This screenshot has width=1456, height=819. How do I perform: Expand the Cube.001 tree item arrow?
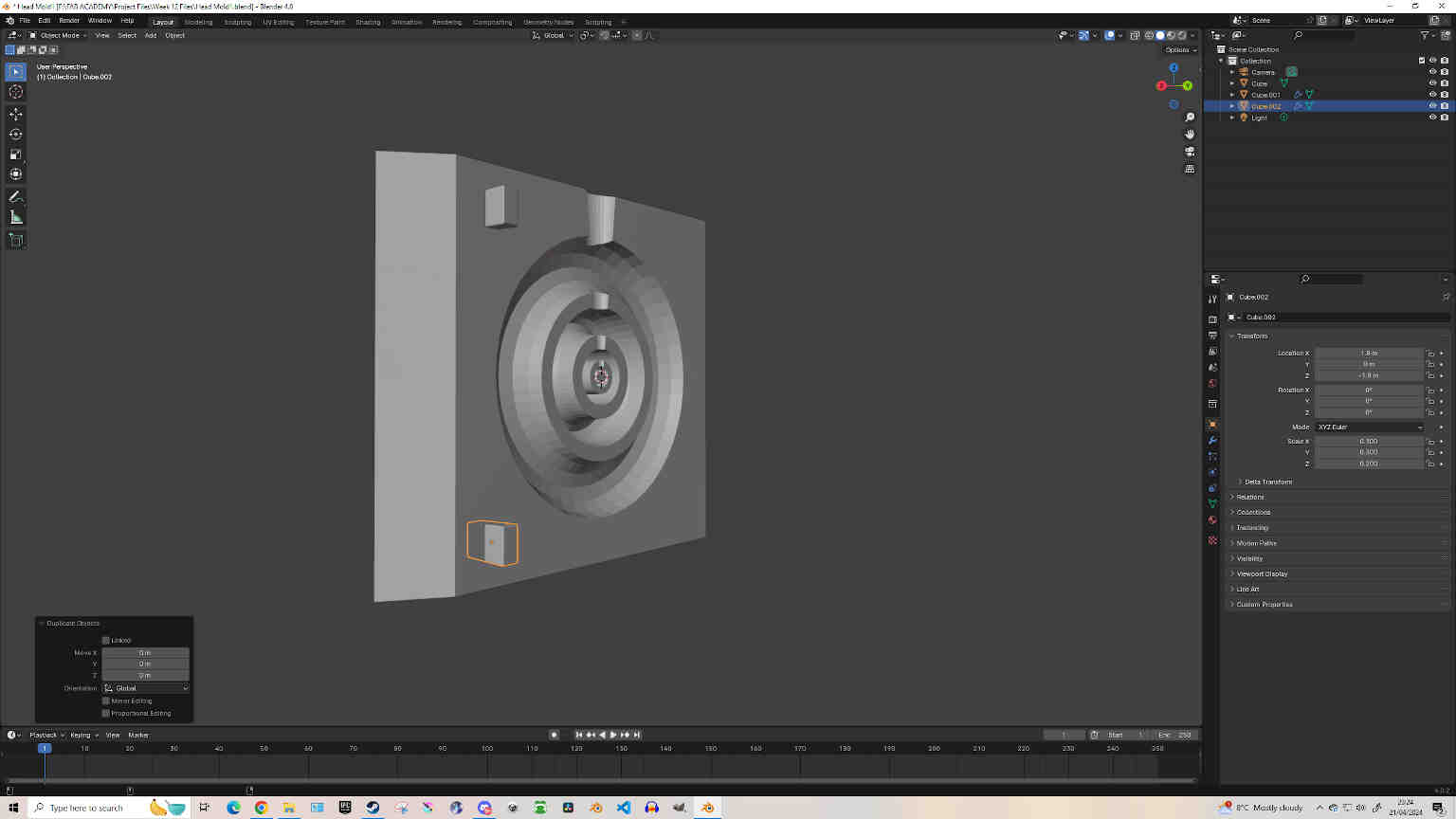click(1232, 95)
